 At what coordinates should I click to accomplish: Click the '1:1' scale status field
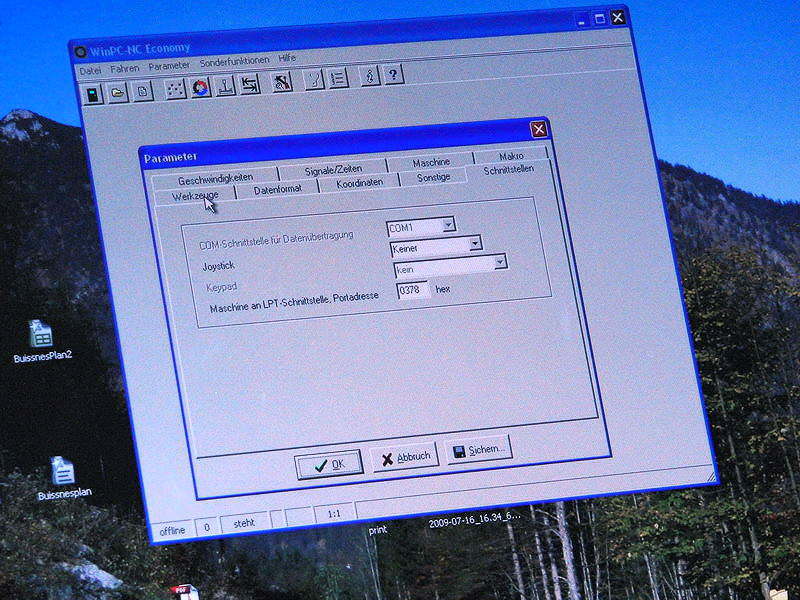coord(334,514)
